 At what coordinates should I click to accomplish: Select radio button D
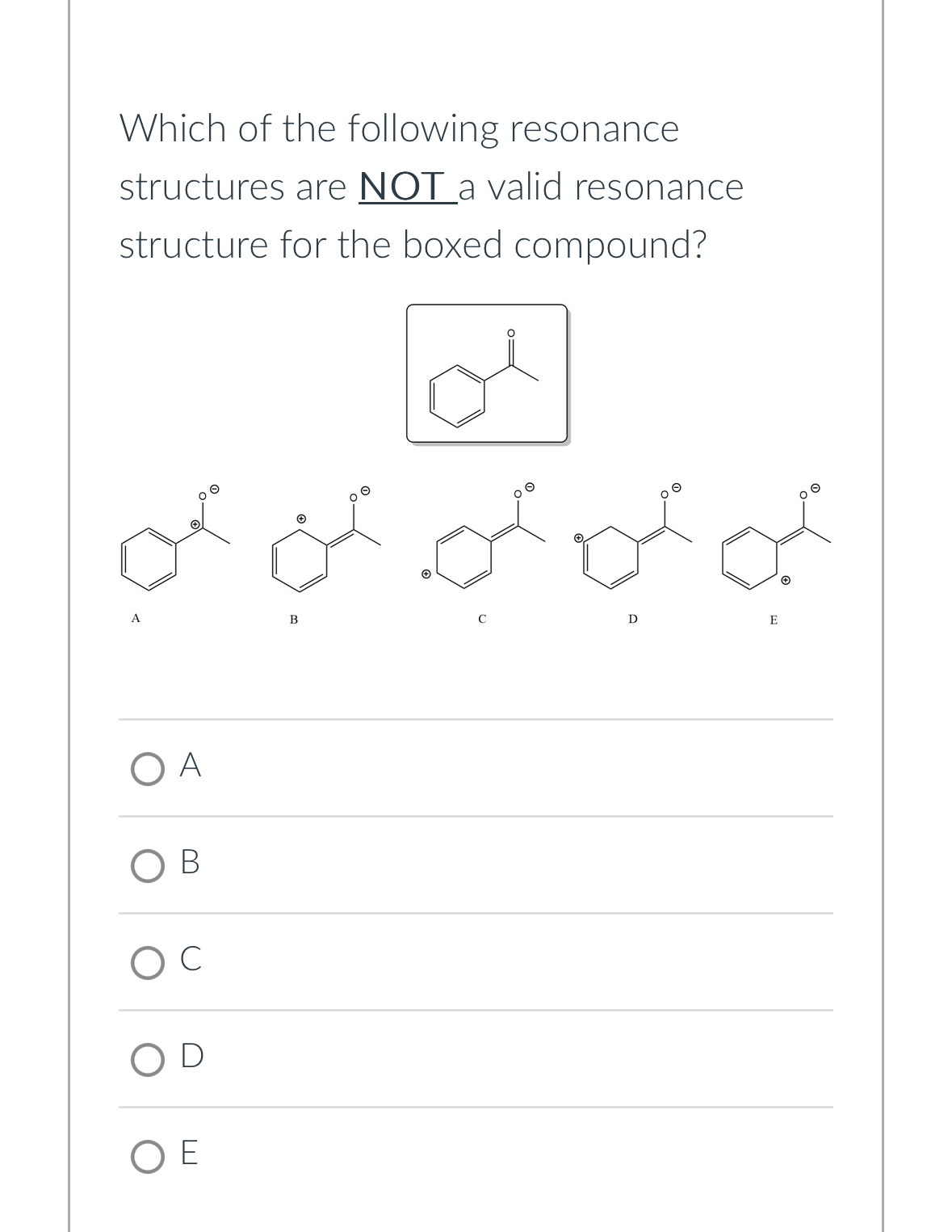[x=147, y=1057]
